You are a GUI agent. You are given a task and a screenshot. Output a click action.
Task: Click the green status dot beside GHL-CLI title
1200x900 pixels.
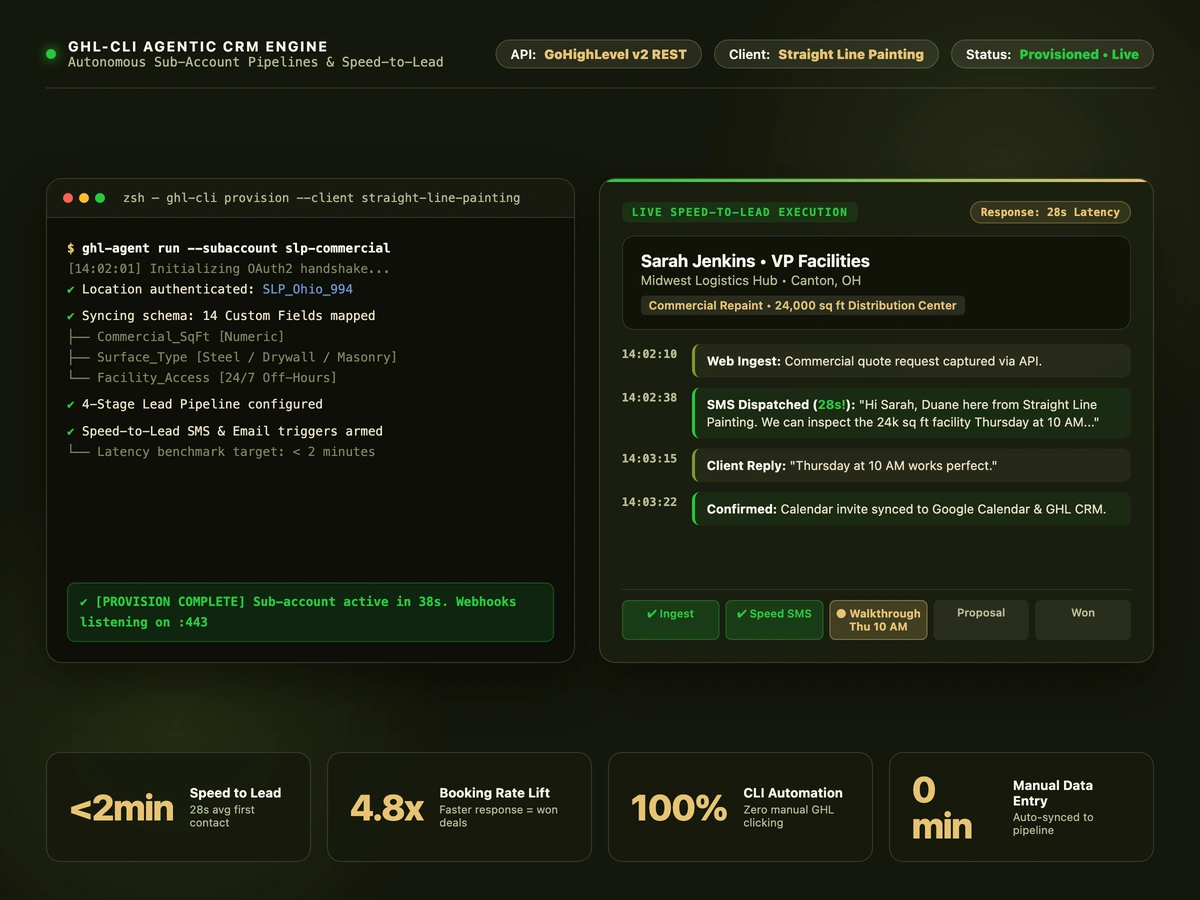coord(51,54)
